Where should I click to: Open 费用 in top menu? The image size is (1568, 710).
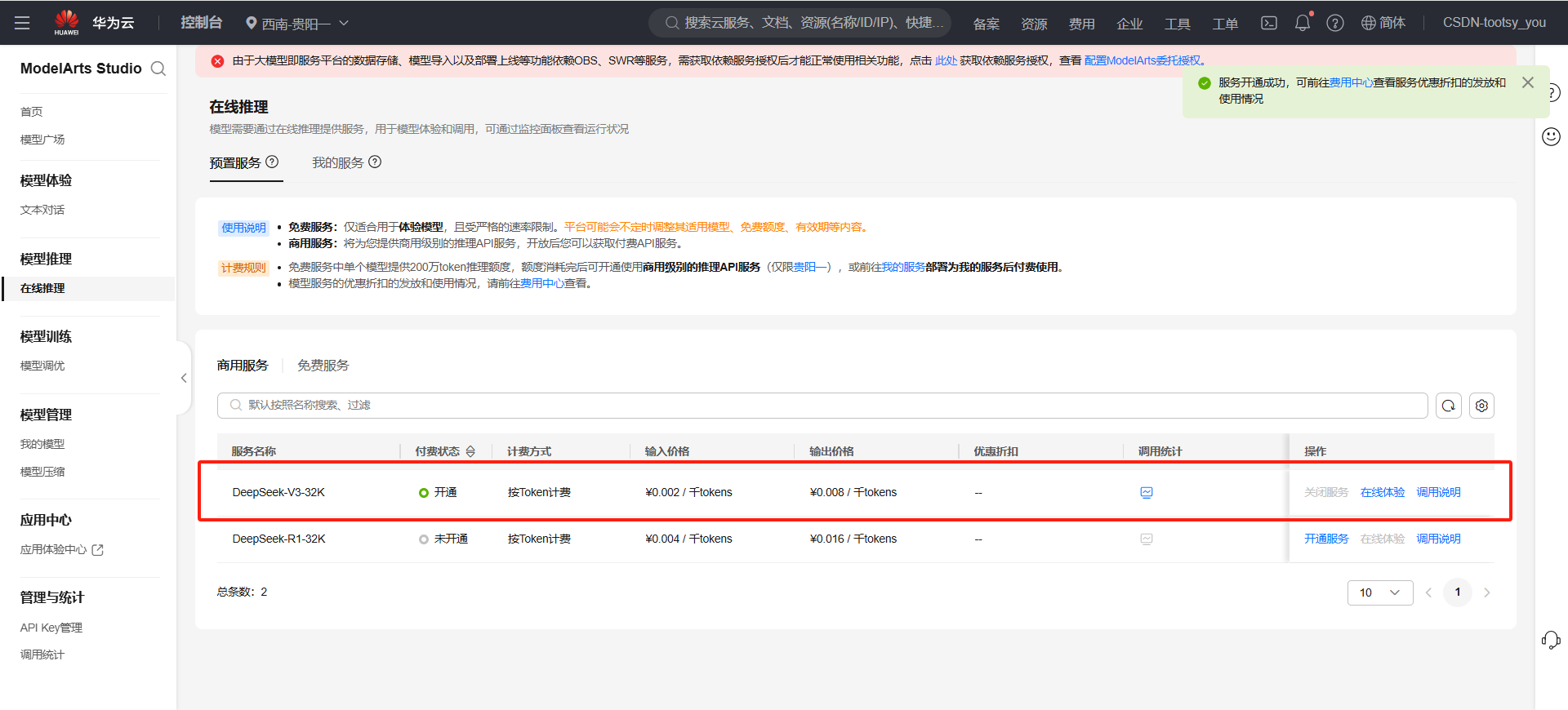pos(1082,24)
